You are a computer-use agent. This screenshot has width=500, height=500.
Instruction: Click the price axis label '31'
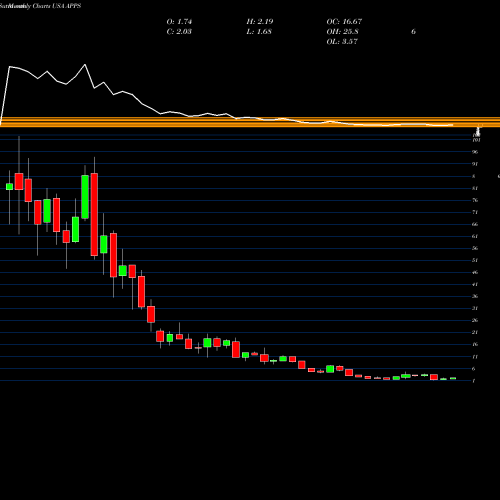pos(475,308)
